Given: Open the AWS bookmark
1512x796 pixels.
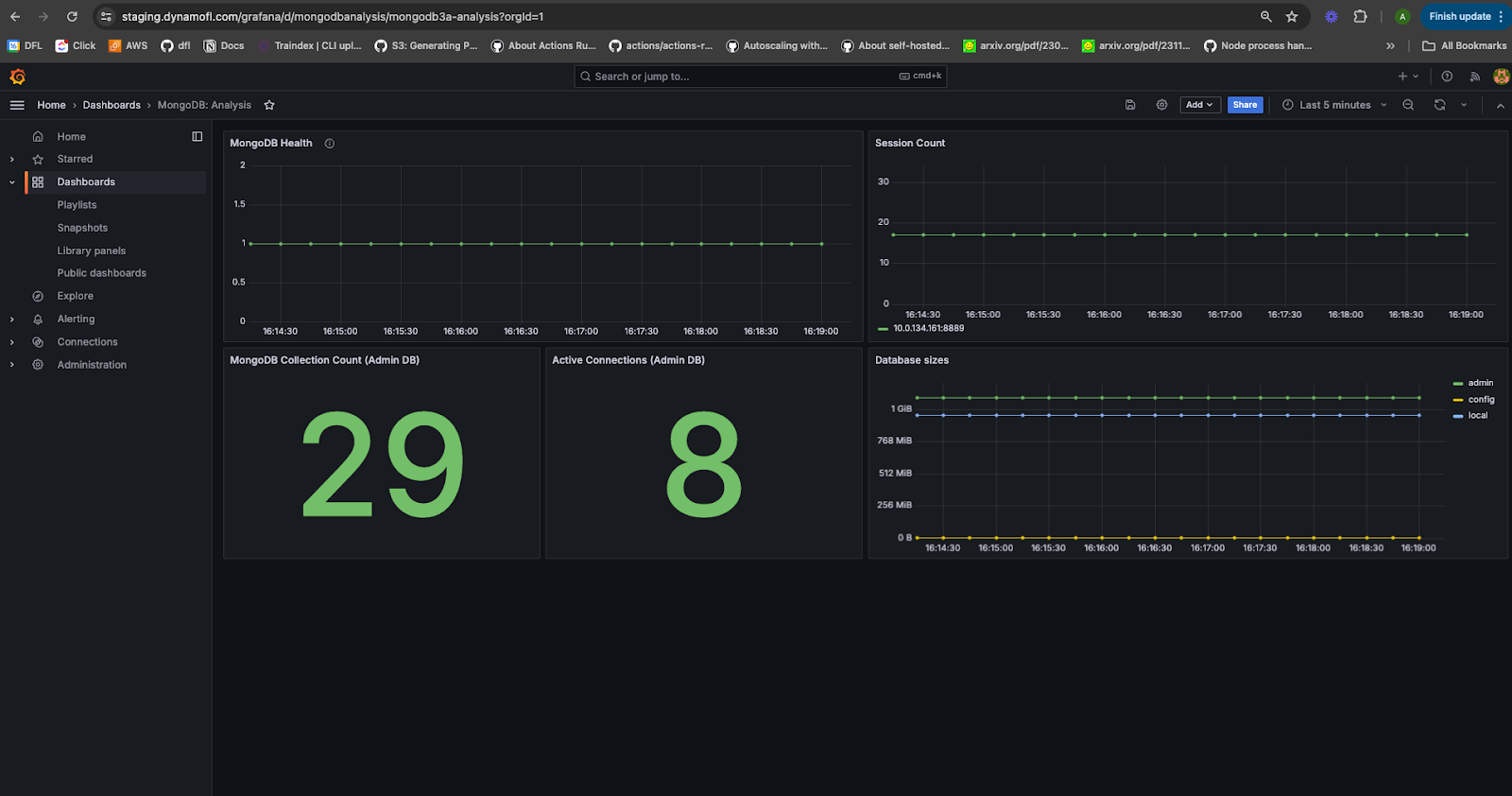Looking at the screenshot, I should (x=129, y=45).
